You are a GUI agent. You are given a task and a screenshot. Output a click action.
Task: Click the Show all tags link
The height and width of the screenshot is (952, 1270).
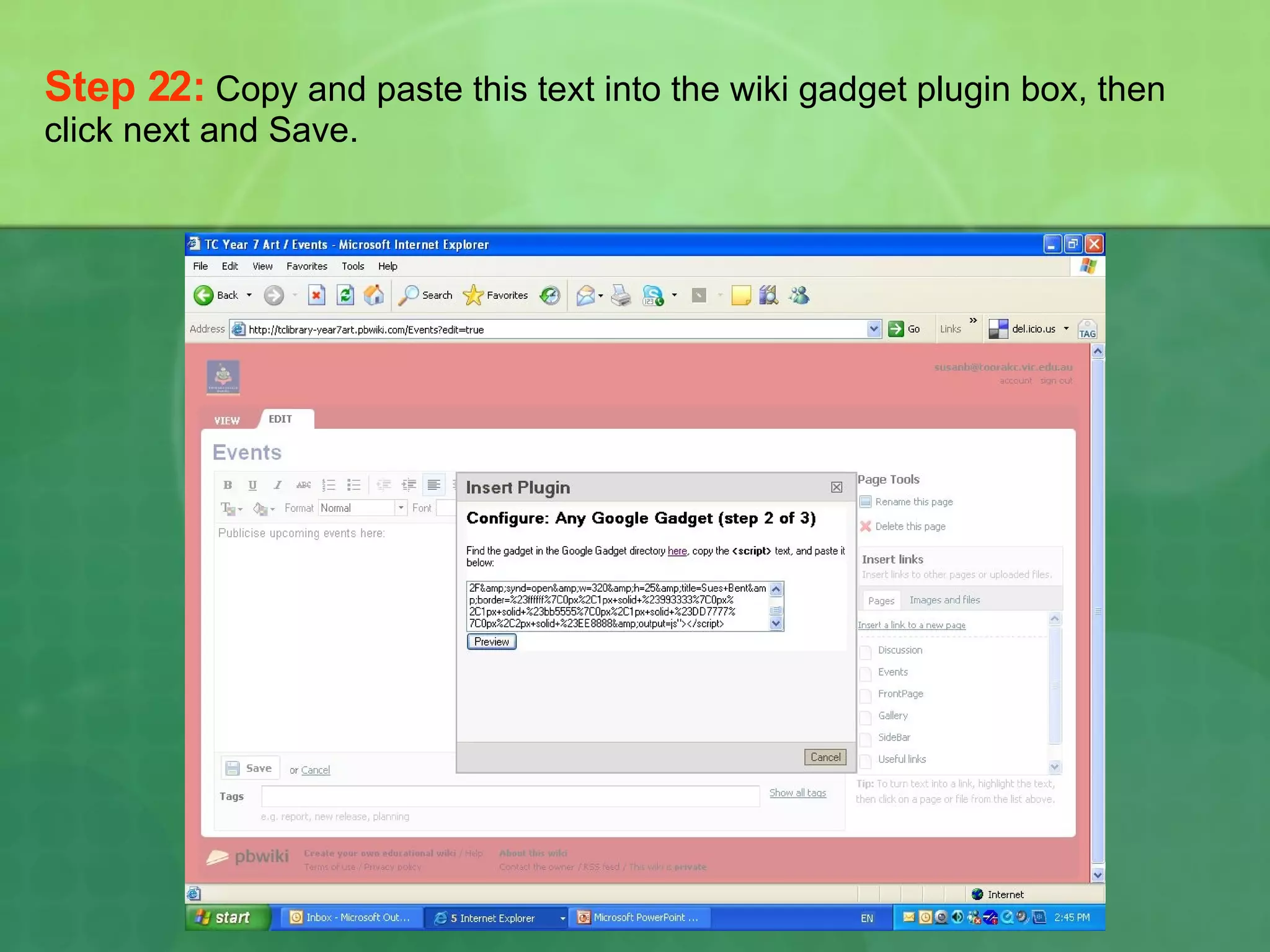tap(797, 793)
